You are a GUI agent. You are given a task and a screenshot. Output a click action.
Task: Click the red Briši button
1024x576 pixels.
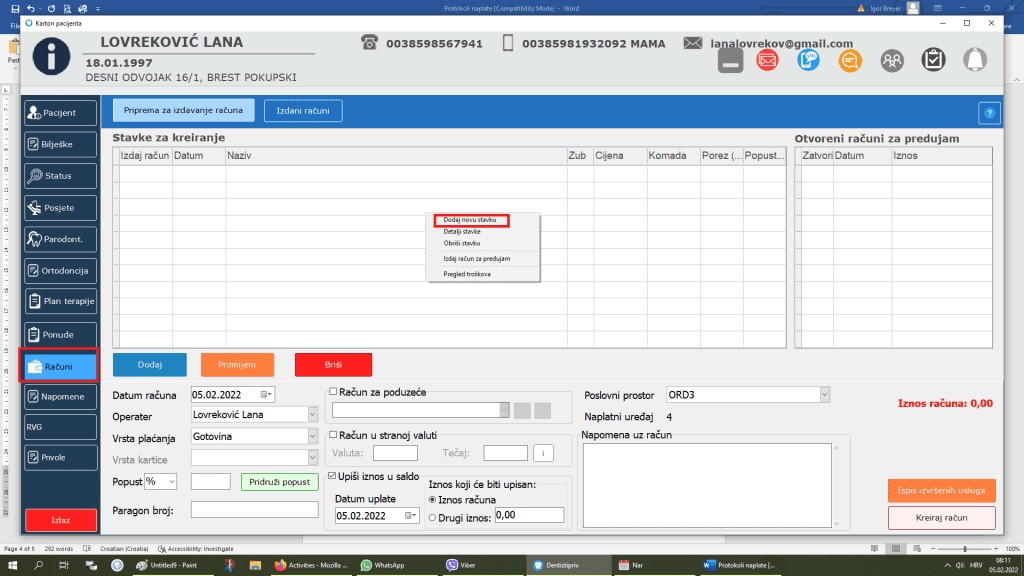334,364
